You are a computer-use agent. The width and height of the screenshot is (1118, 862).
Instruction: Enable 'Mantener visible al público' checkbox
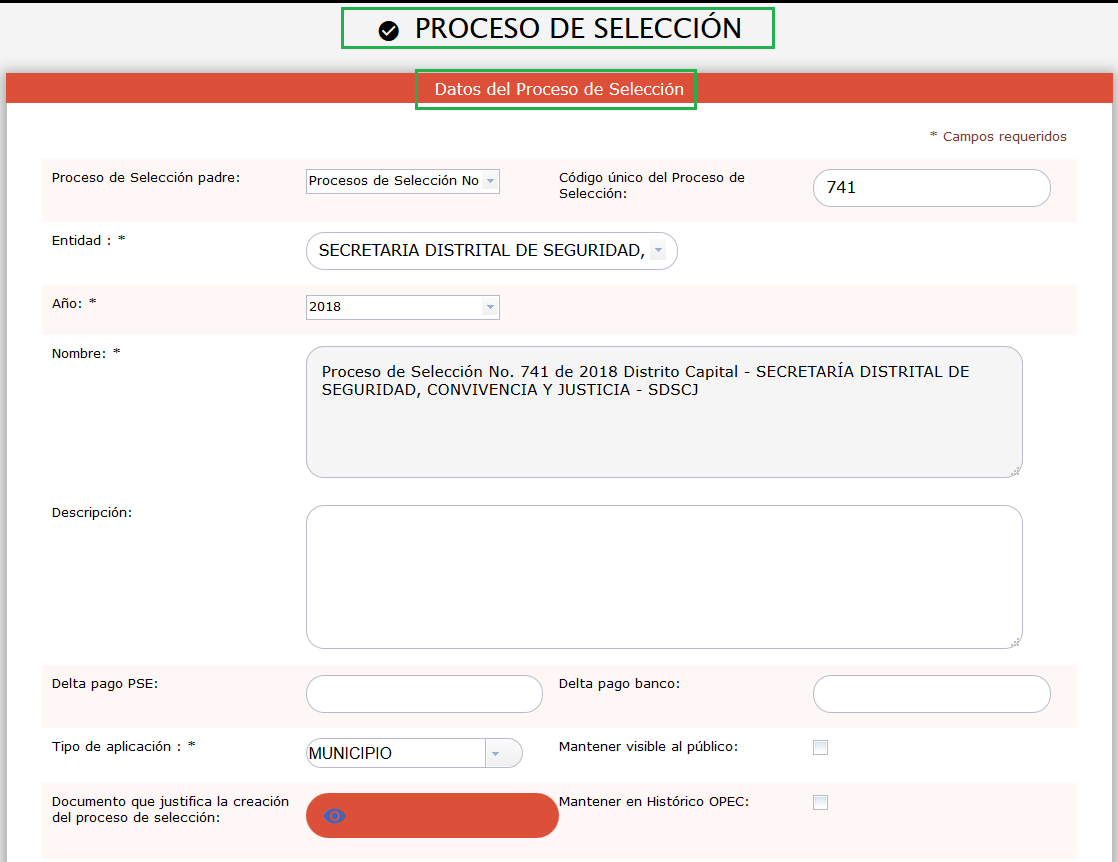[x=820, y=747]
